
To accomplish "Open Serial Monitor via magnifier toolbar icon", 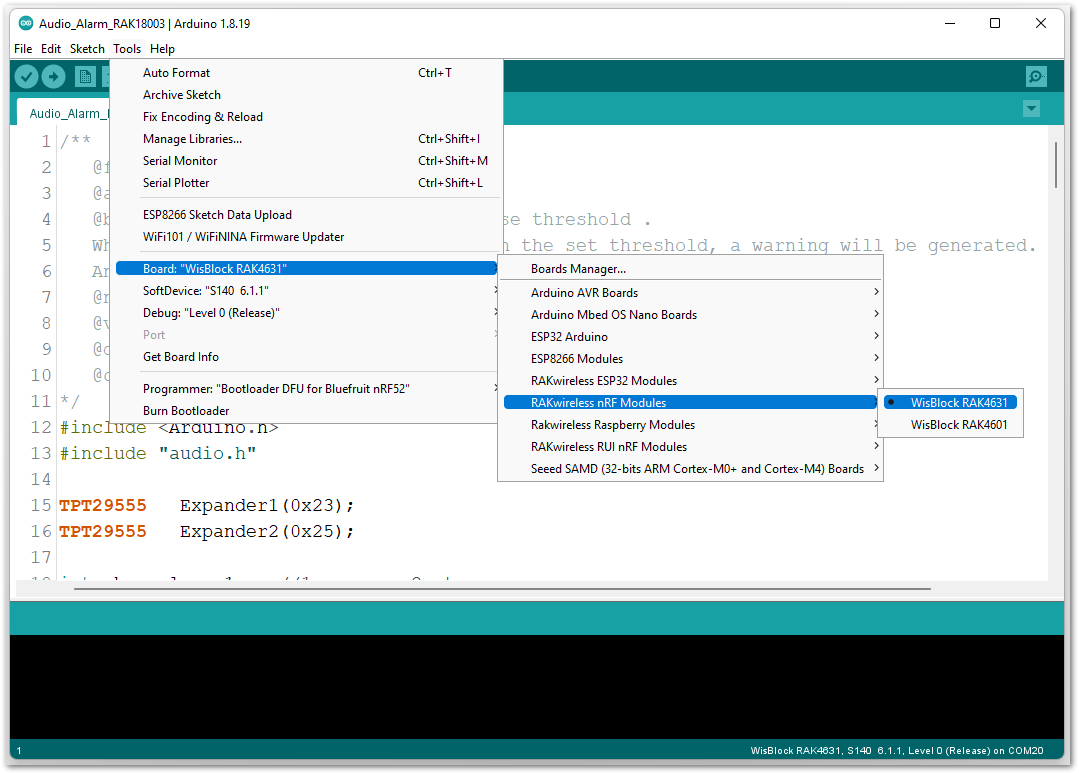I will tap(1036, 77).
